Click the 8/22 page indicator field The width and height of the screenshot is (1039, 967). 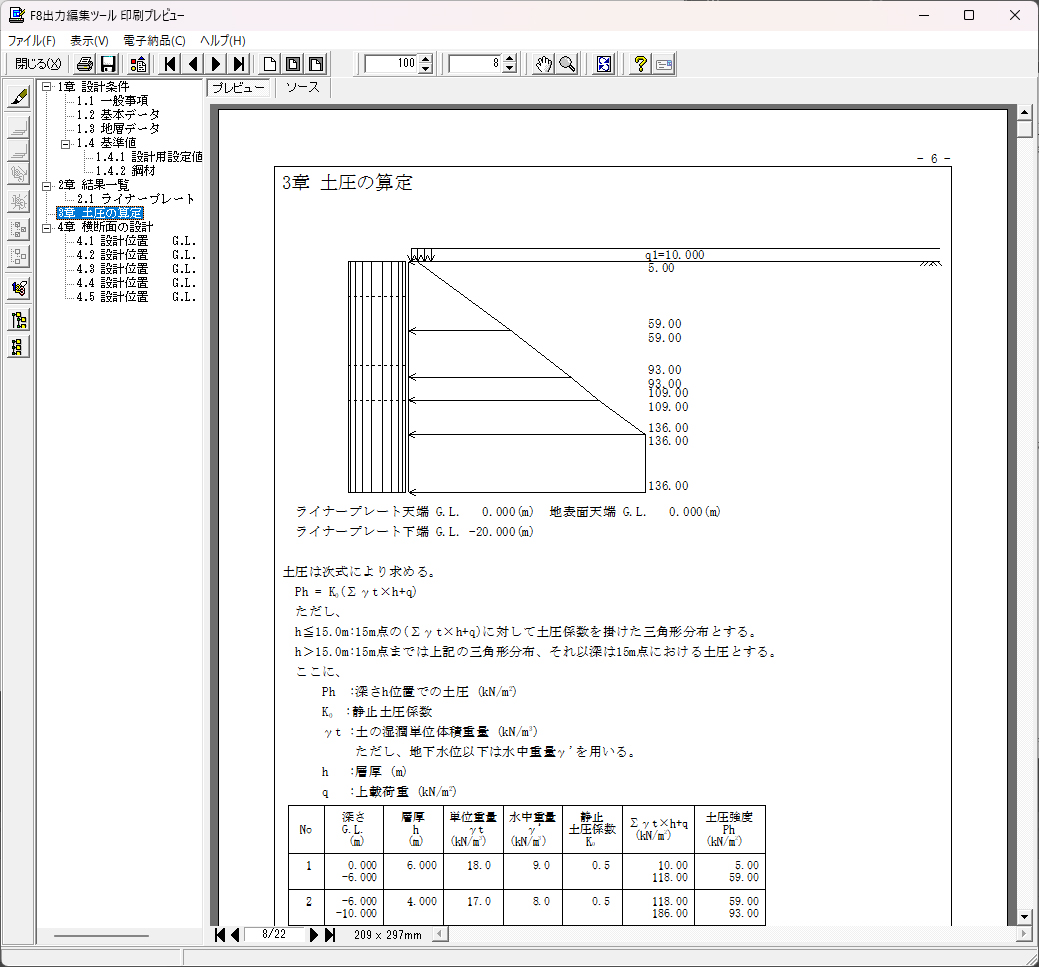coord(274,935)
